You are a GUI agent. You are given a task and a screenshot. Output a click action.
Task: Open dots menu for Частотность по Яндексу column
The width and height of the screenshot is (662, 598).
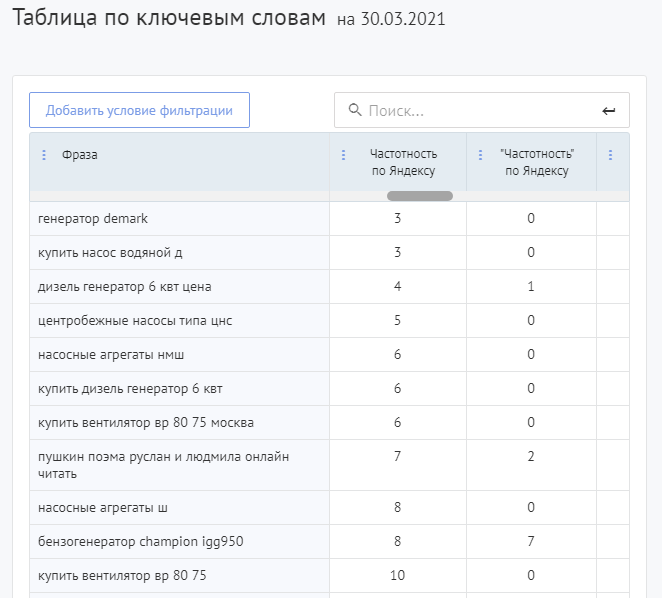click(x=344, y=155)
